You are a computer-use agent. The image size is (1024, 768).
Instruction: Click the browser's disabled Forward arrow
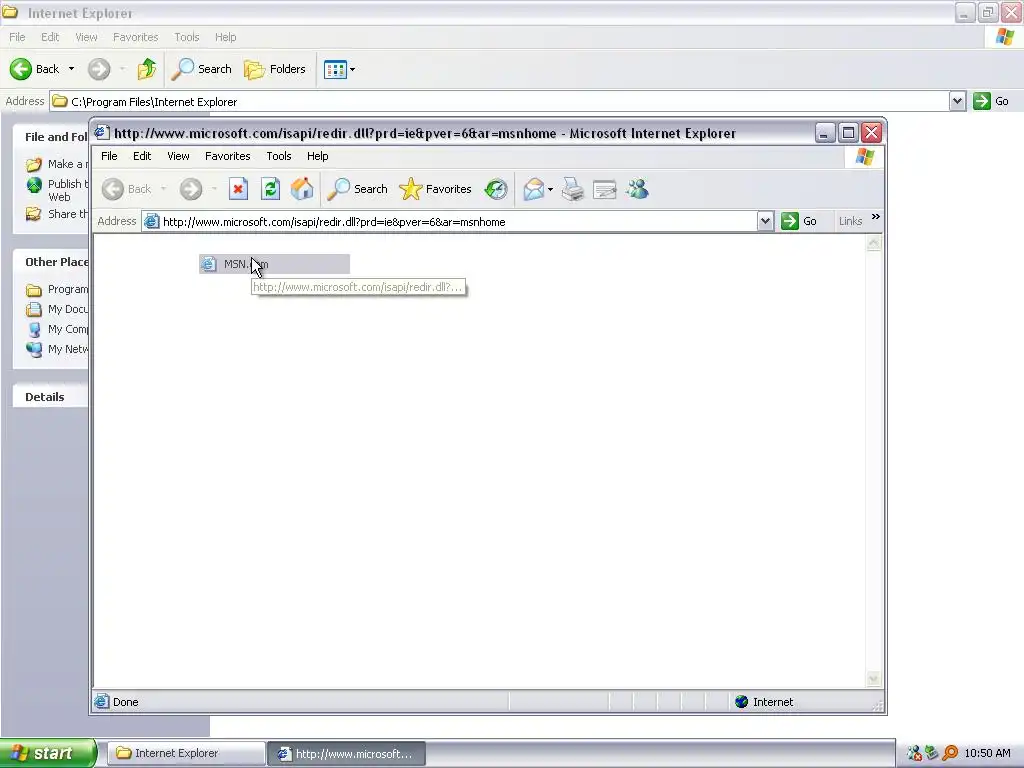[x=191, y=189]
